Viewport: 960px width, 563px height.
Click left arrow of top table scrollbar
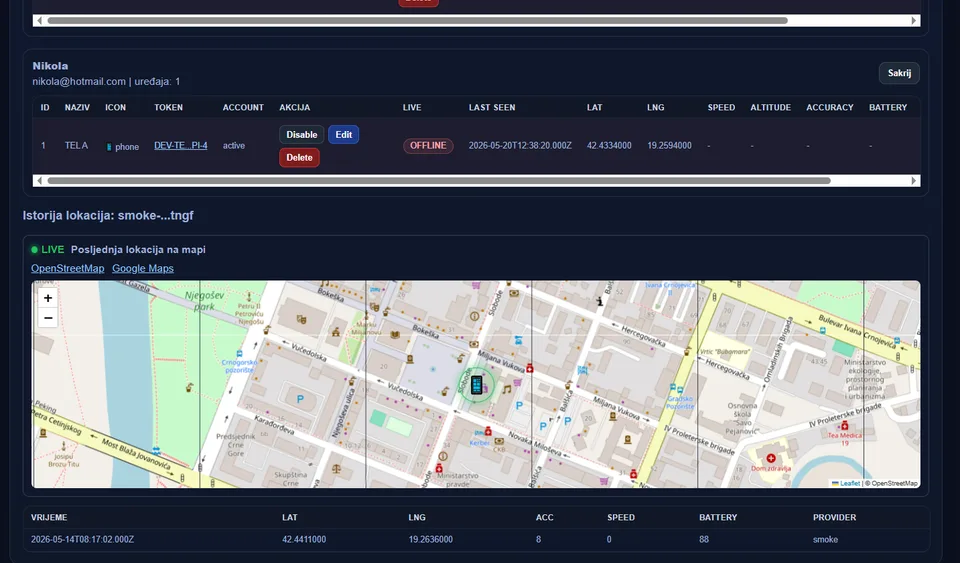[39, 20]
